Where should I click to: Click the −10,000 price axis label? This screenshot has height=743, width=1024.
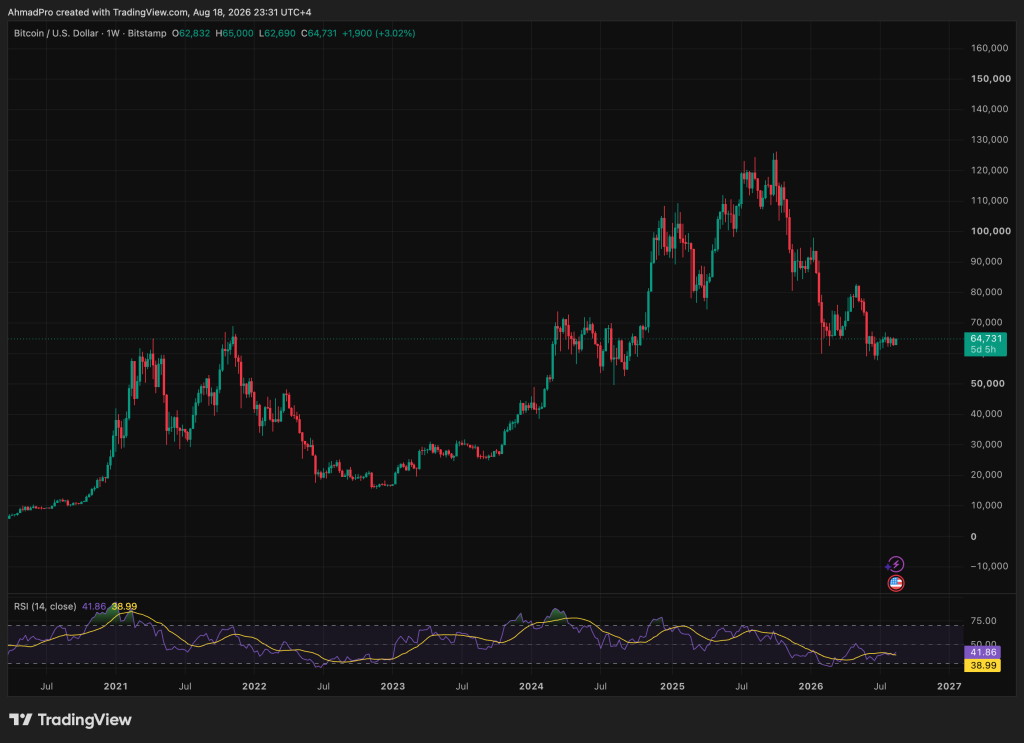[989, 566]
